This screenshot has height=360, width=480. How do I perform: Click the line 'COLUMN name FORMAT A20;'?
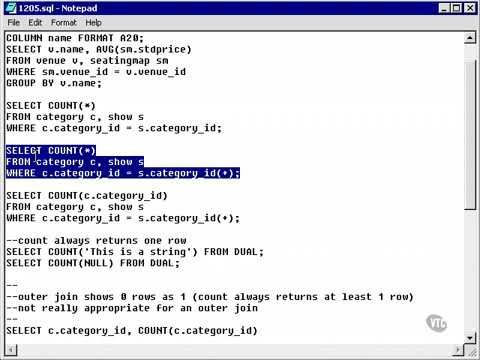tap(75, 38)
